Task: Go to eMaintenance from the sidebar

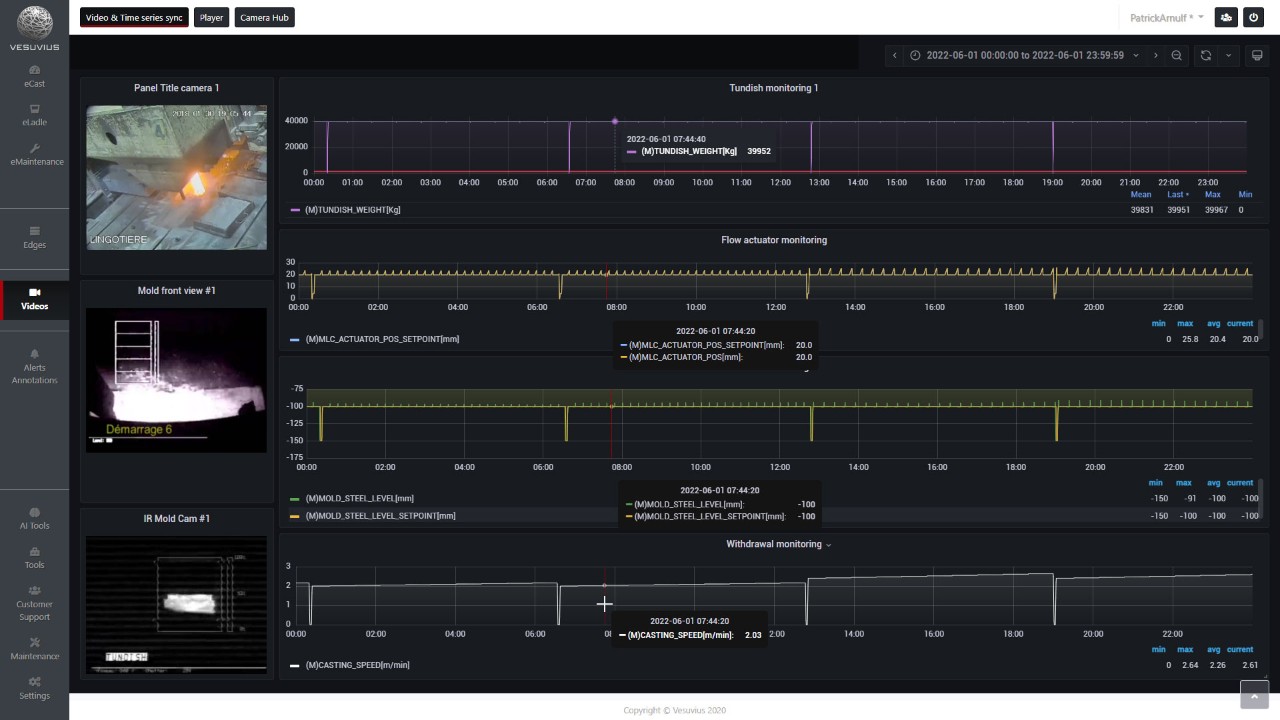Action: click(x=36, y=154)
